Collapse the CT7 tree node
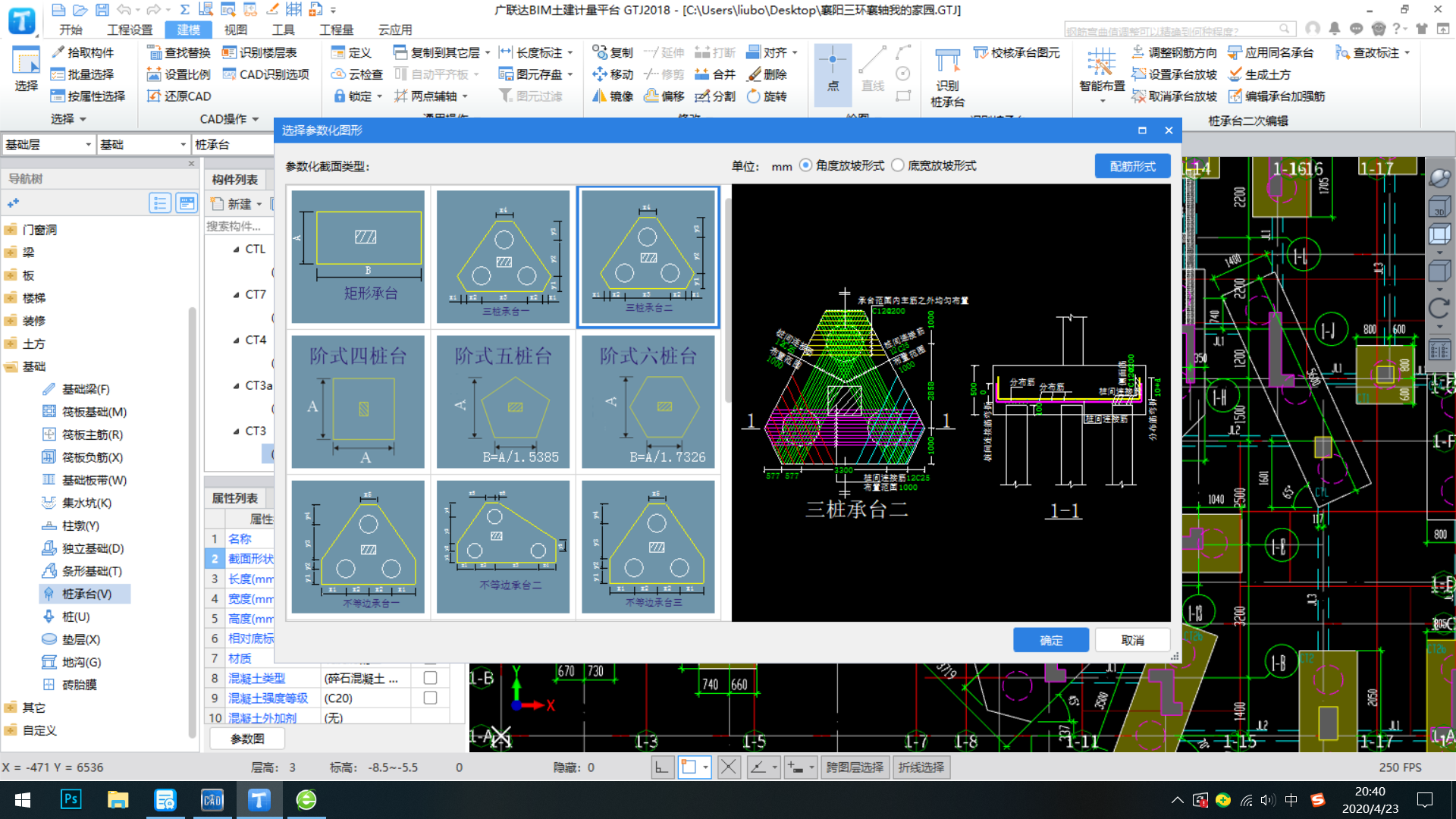The image size is (1456, 819). [x=236, y=294]
